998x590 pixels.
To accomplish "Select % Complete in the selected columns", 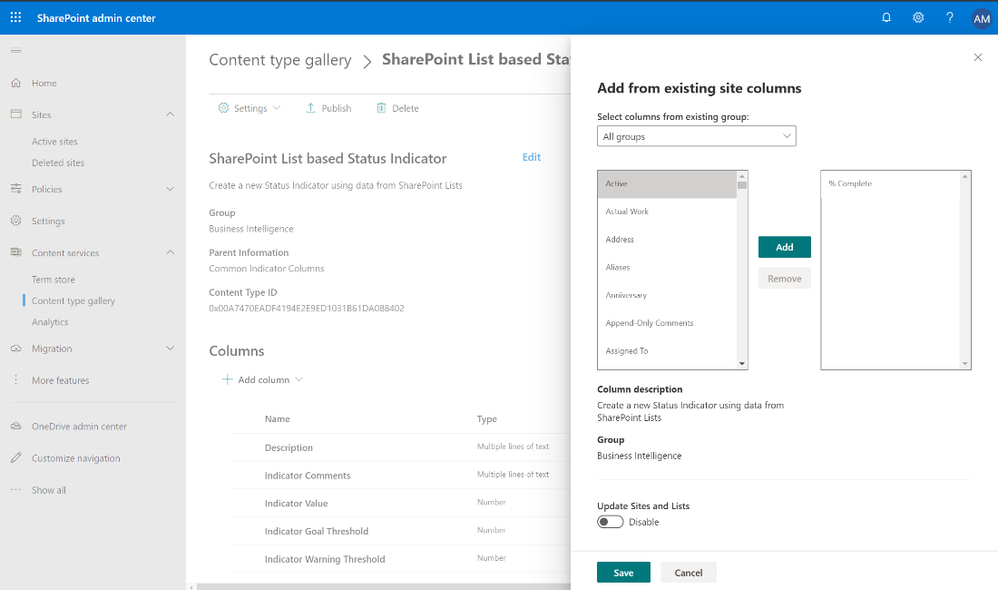I will coord(890,184).
